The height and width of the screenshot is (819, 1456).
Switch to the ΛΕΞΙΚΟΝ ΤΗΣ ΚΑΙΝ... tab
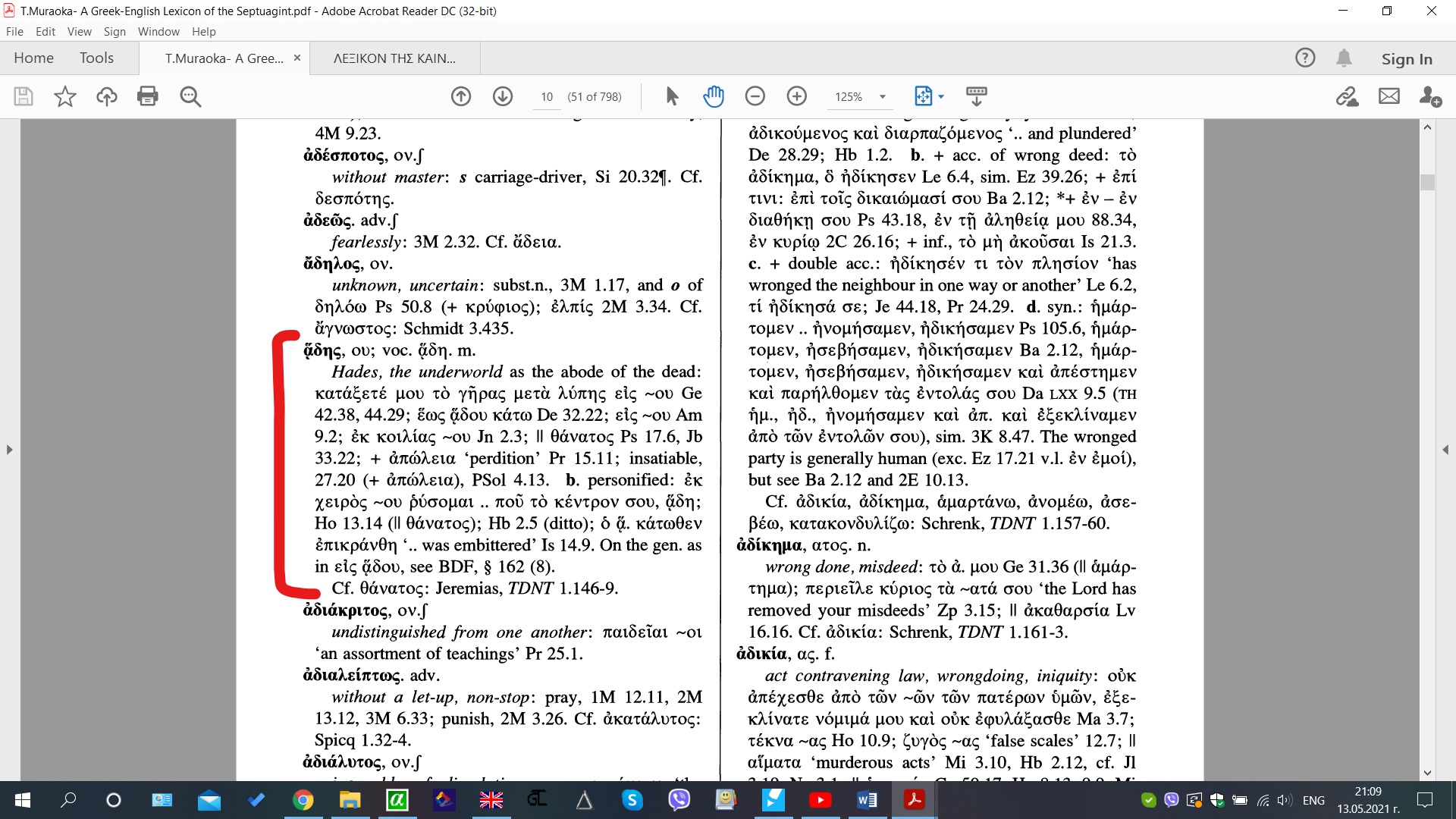(394, 58)
